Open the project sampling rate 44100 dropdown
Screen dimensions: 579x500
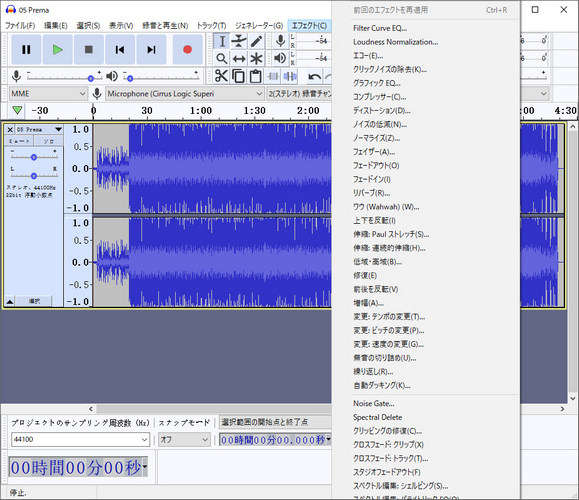point(80,439)
